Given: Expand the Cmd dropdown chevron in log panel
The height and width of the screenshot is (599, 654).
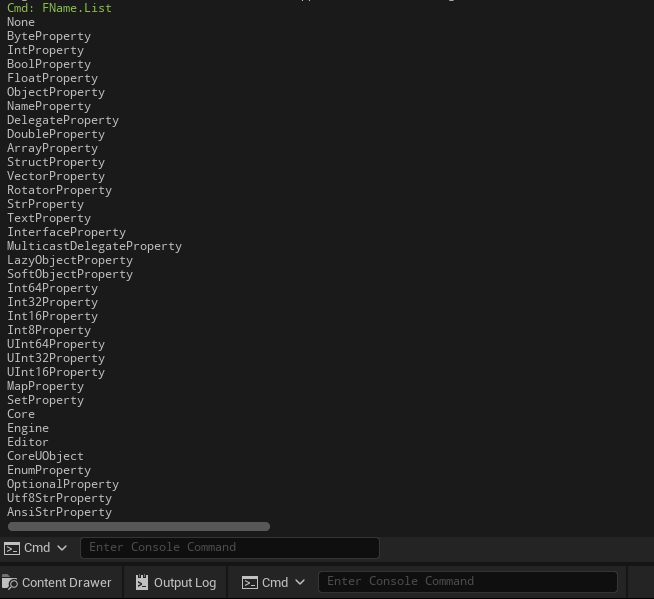Looking at the screenshot, I should [62, 548].
